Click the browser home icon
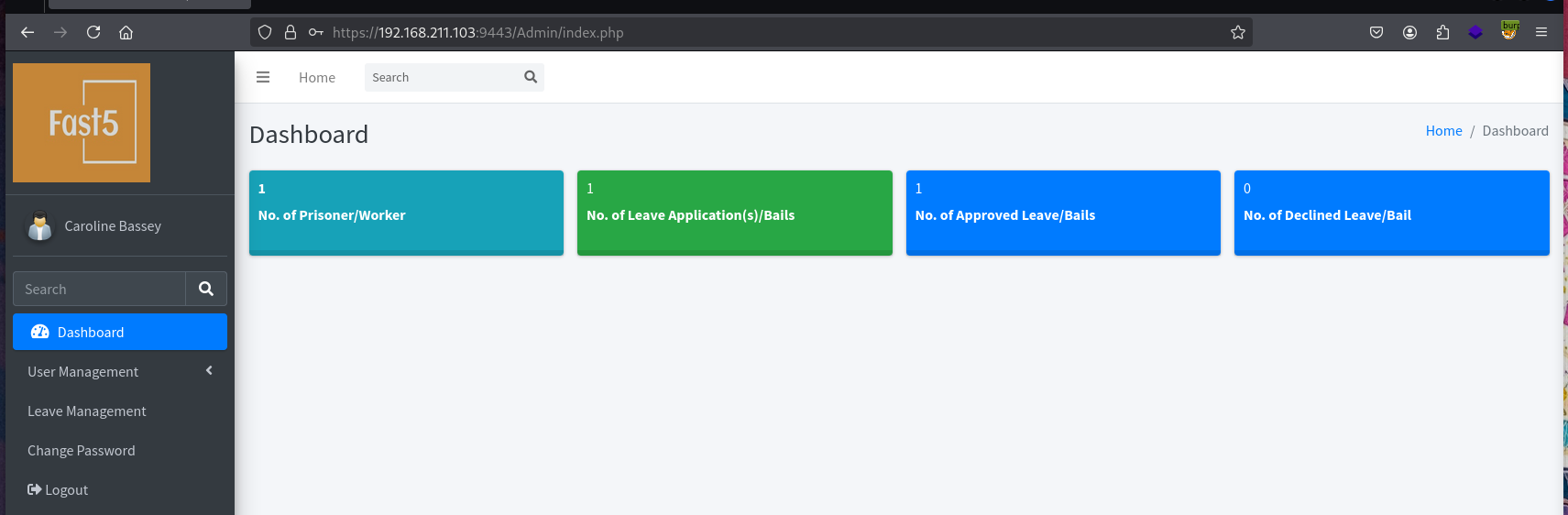The height and width of the screenshot is (515, 1568). (126, 32)
